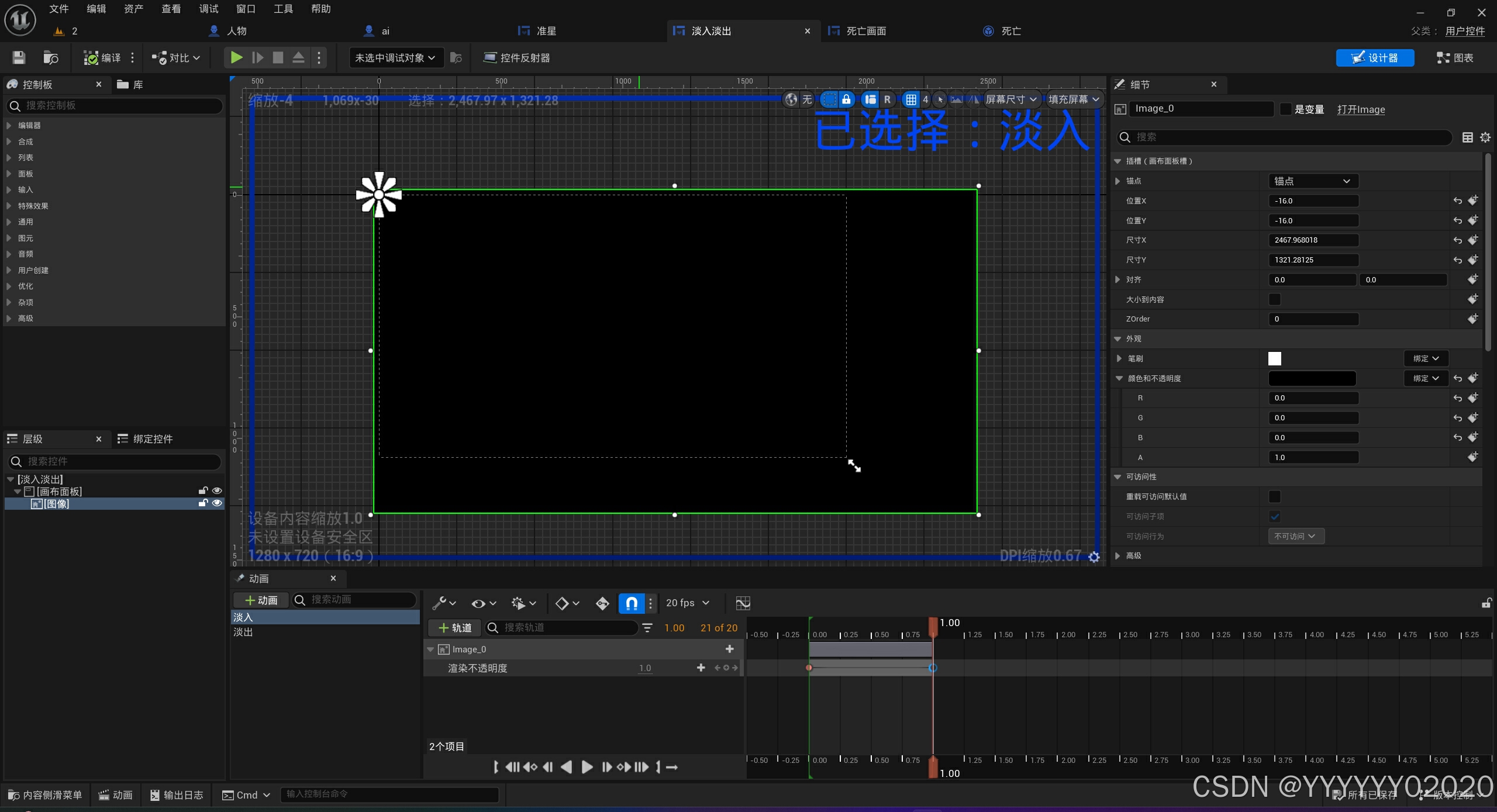Toggle visibility eye of [图像] layer

coord(217,503)
